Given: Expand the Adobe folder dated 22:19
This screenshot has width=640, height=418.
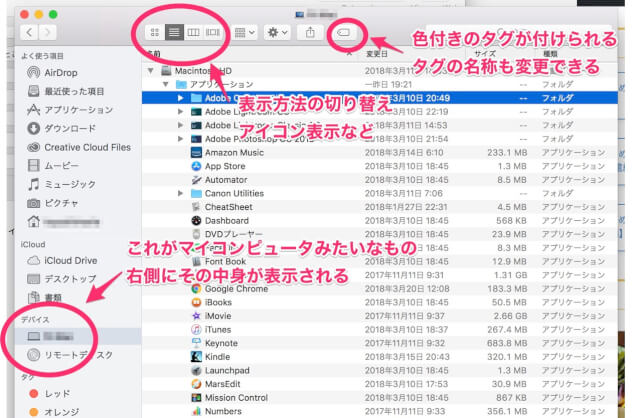Looking at the screenshot, I should pos(180,111).
